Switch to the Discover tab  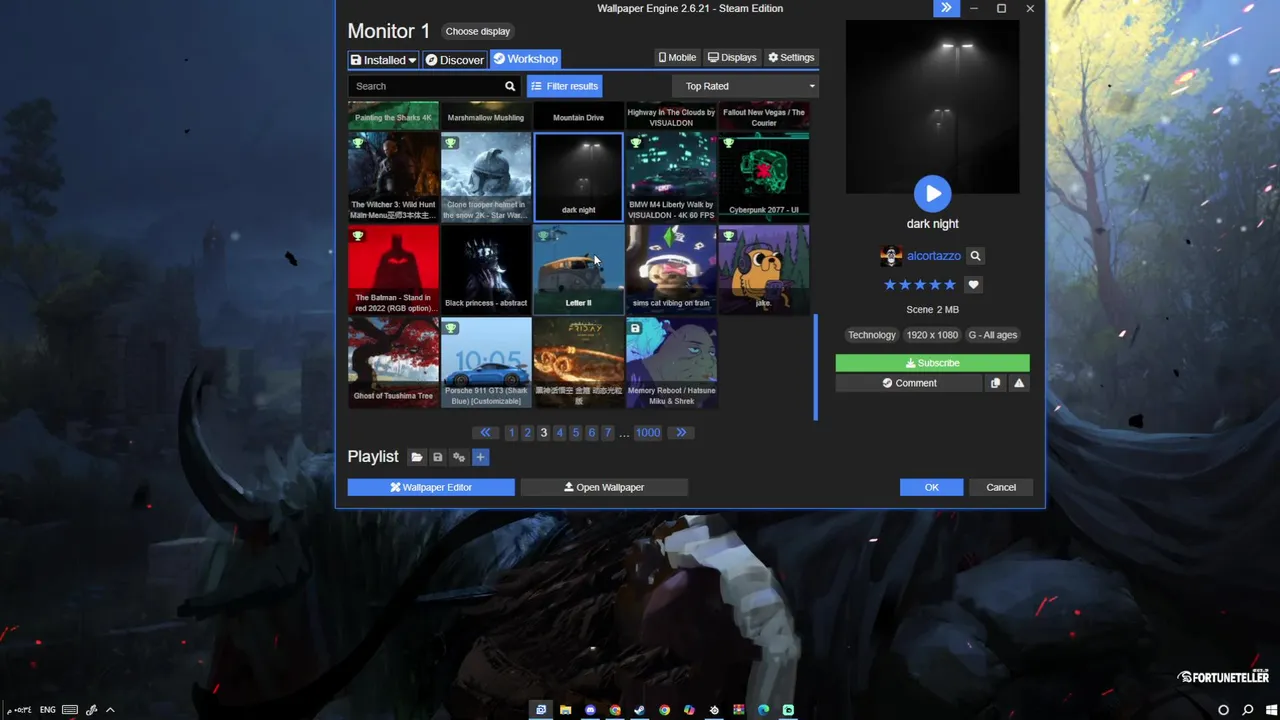click(454, 60)
